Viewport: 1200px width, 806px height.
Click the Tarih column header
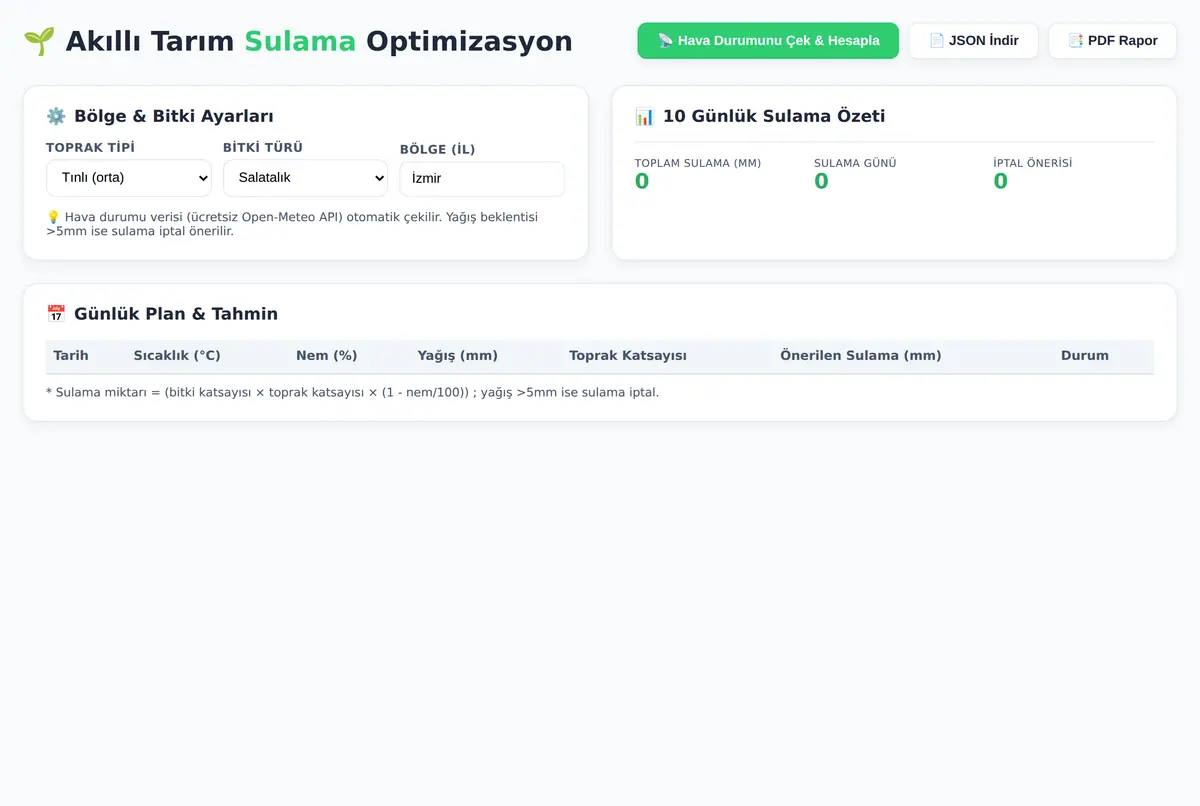tap(71, 356)
